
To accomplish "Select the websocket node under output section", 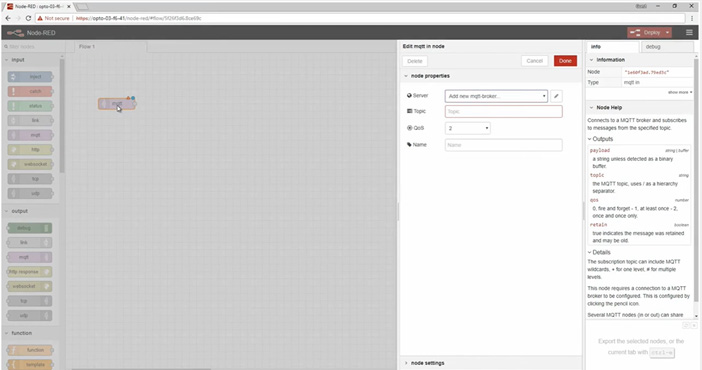I will 30,286.
